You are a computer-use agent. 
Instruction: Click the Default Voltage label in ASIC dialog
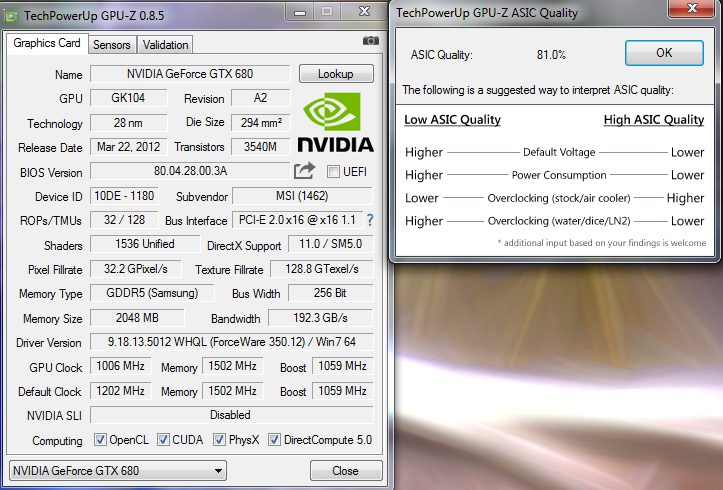(x=559, y=152)
